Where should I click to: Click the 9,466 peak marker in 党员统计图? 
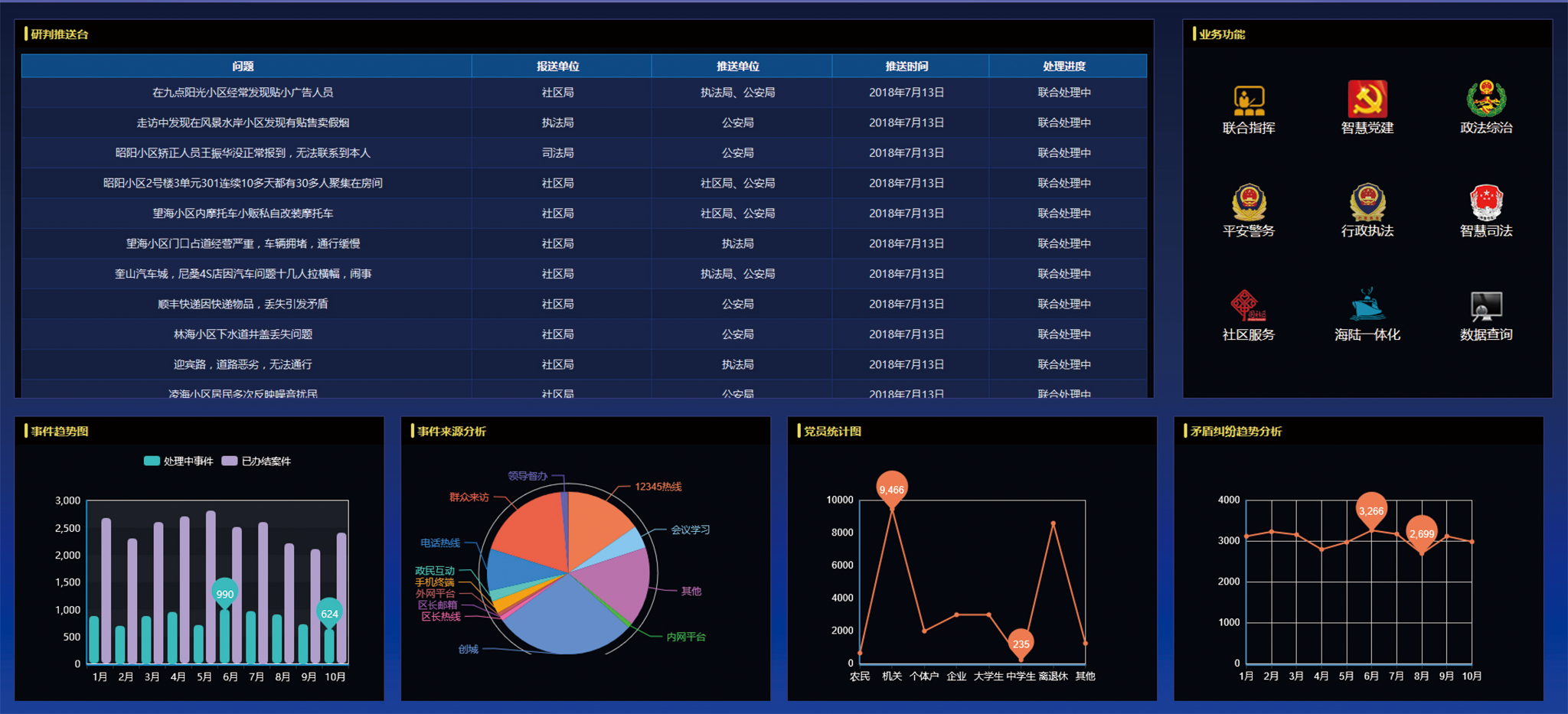(x=891, y=488)
